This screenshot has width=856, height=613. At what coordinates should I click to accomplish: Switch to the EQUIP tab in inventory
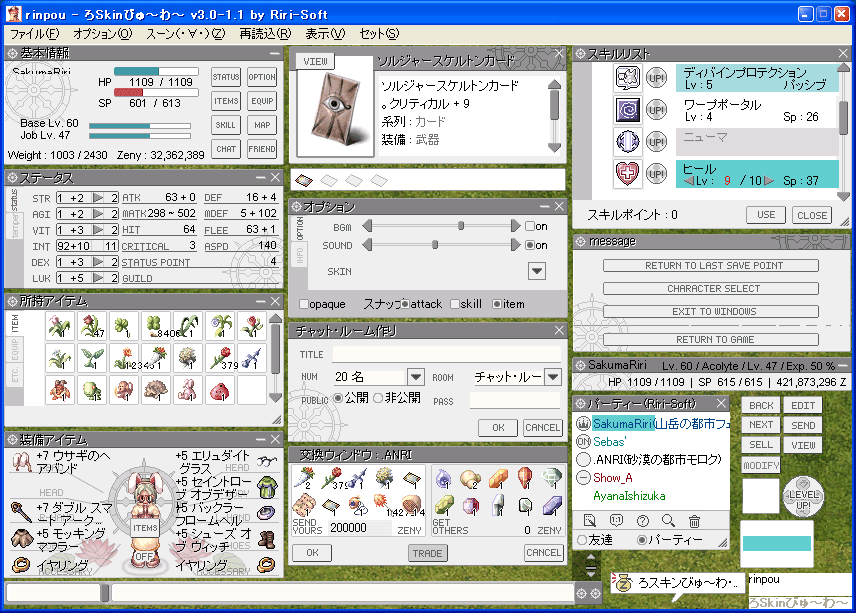(15, 350)
